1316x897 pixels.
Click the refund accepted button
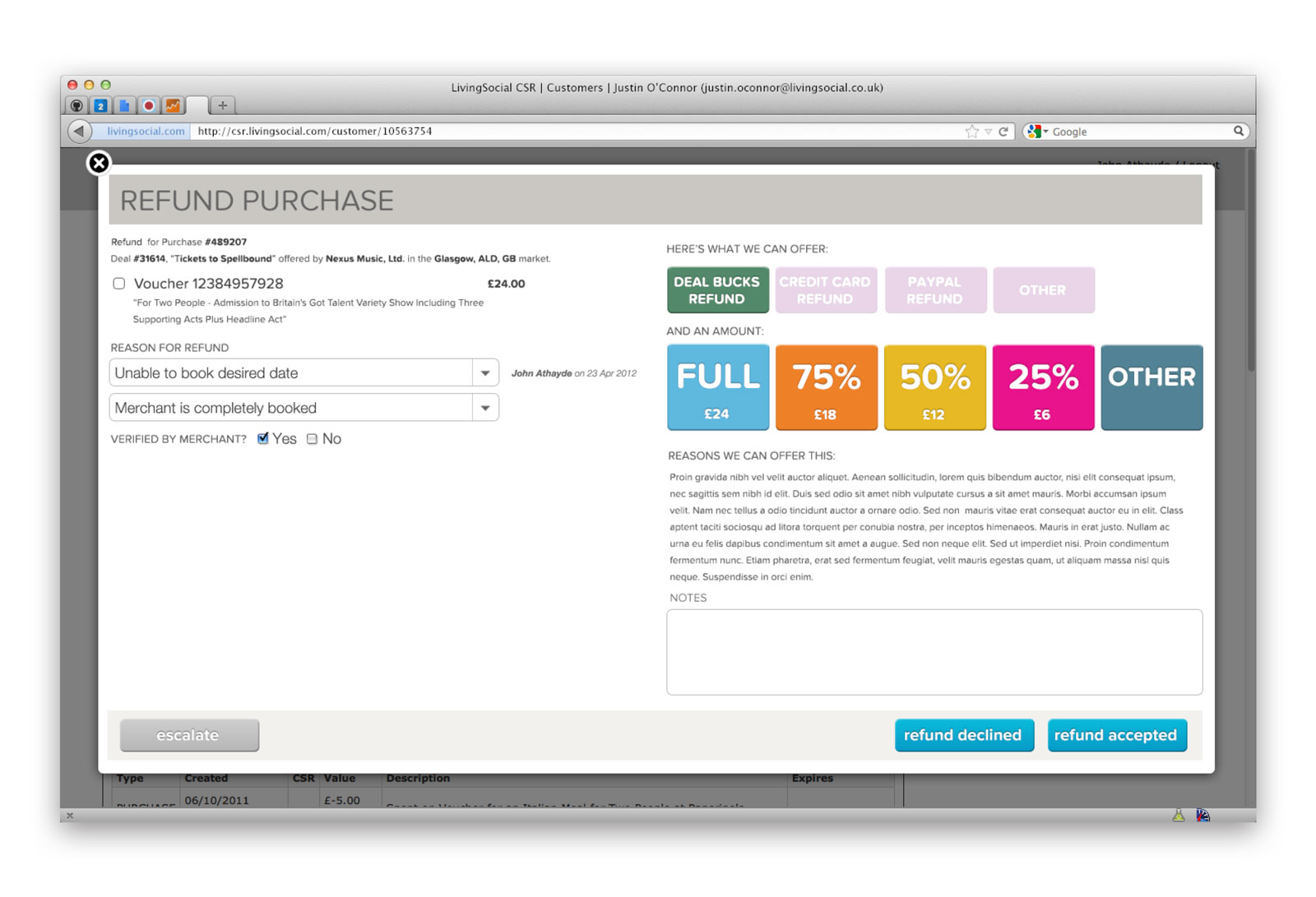coord(1117,735)
